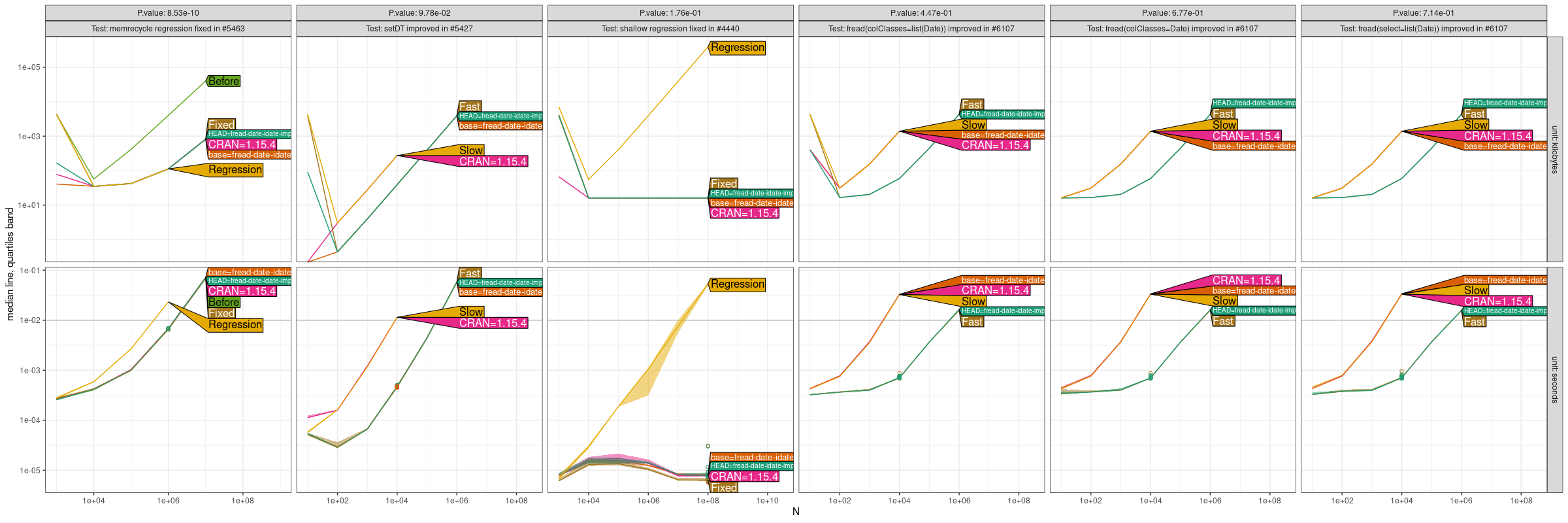Click the 'P.value: 6.77e-01' strip header
Image resolution: width=1568 pixels, height=523 pixels.
tap(1173, 13)
